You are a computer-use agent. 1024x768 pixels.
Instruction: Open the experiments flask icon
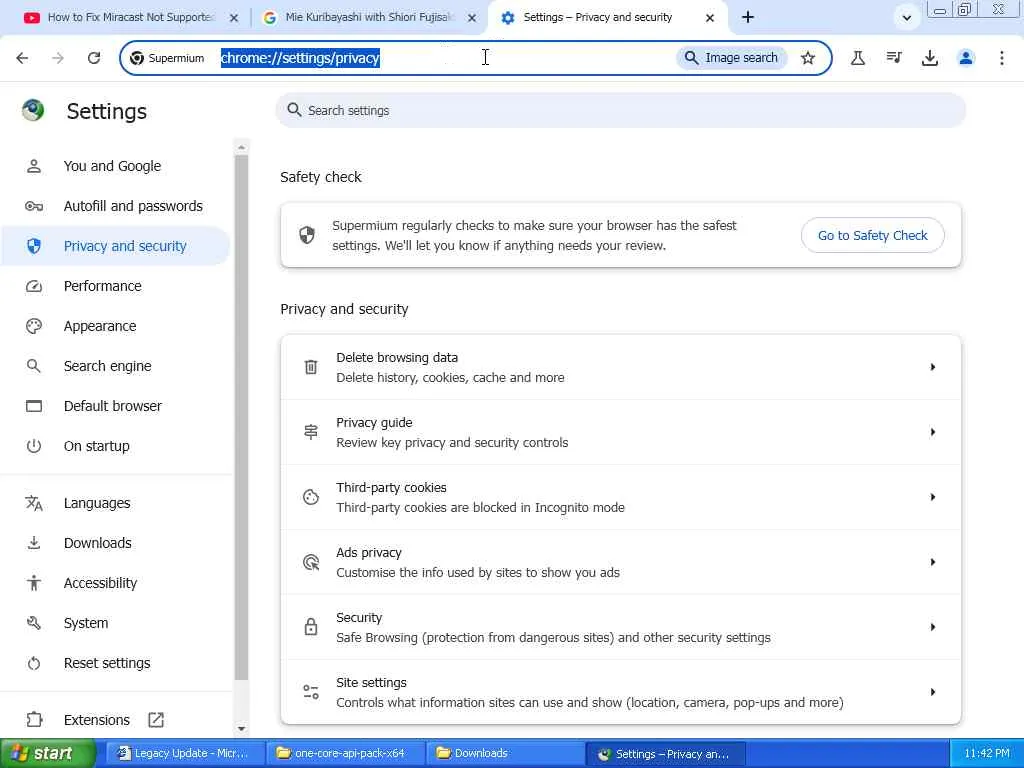pos(857,58)
